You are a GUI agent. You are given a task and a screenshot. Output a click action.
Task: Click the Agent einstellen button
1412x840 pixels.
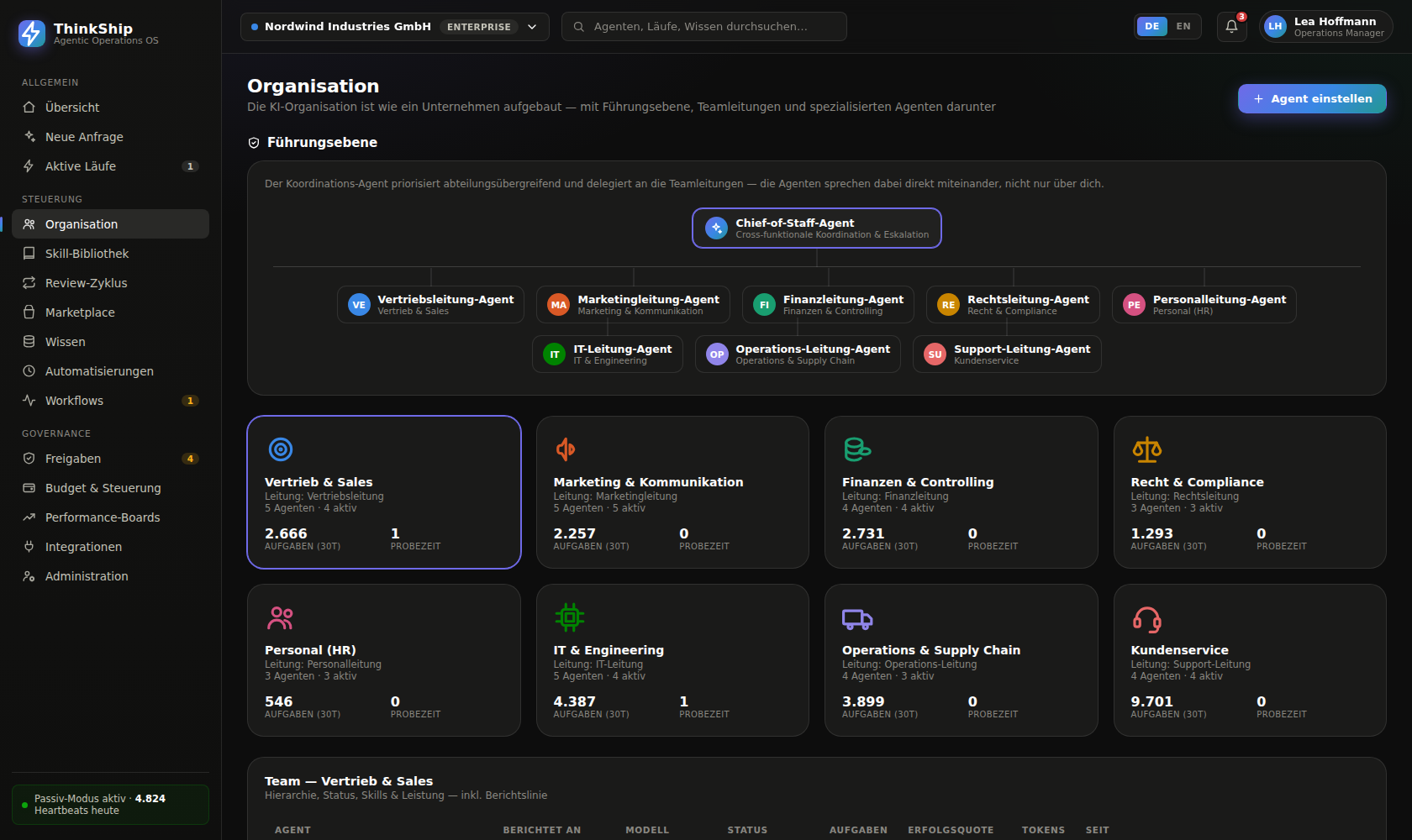(x=1312, y=98)
